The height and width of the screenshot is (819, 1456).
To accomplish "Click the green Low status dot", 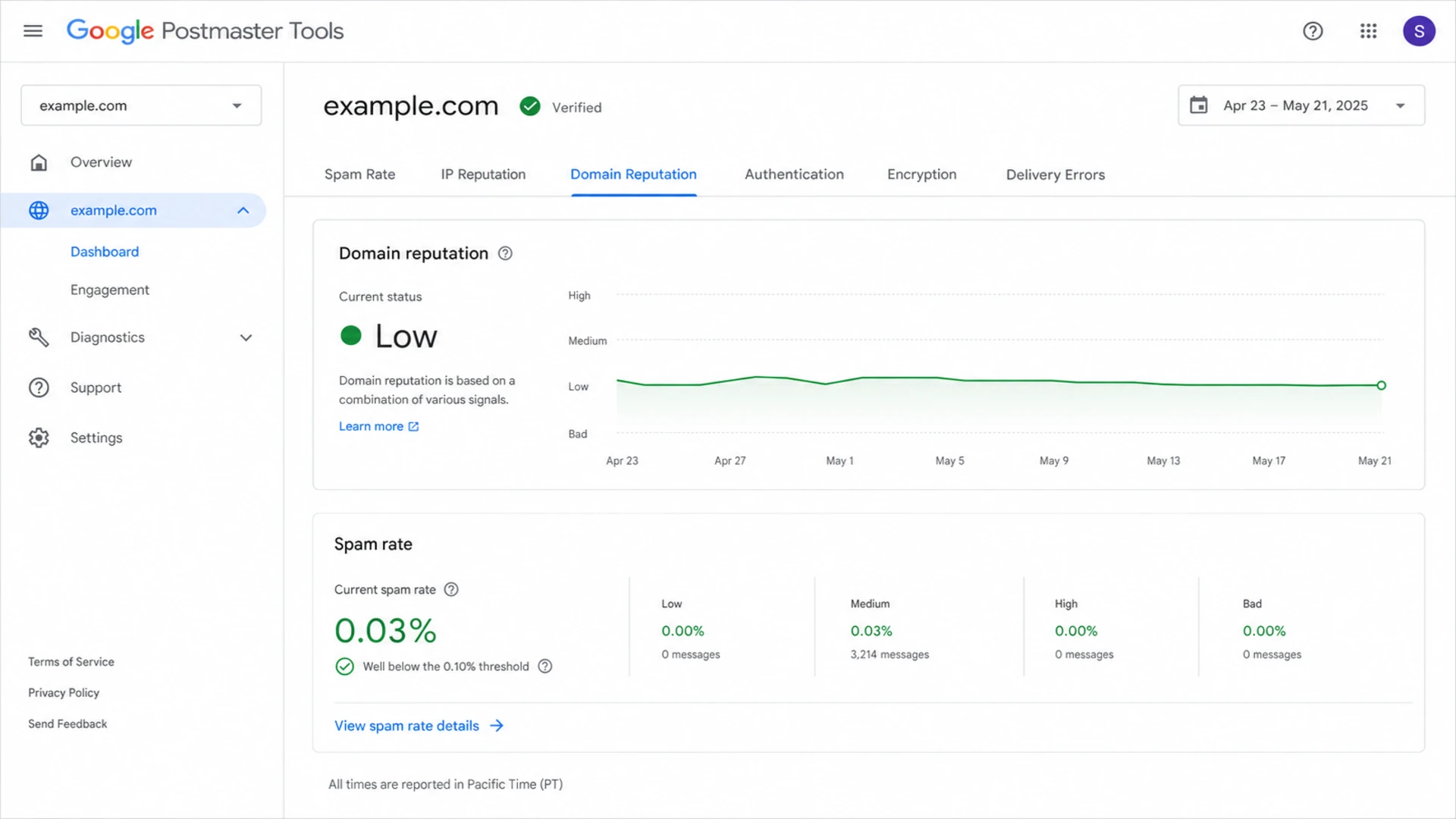I will (350, 335).
